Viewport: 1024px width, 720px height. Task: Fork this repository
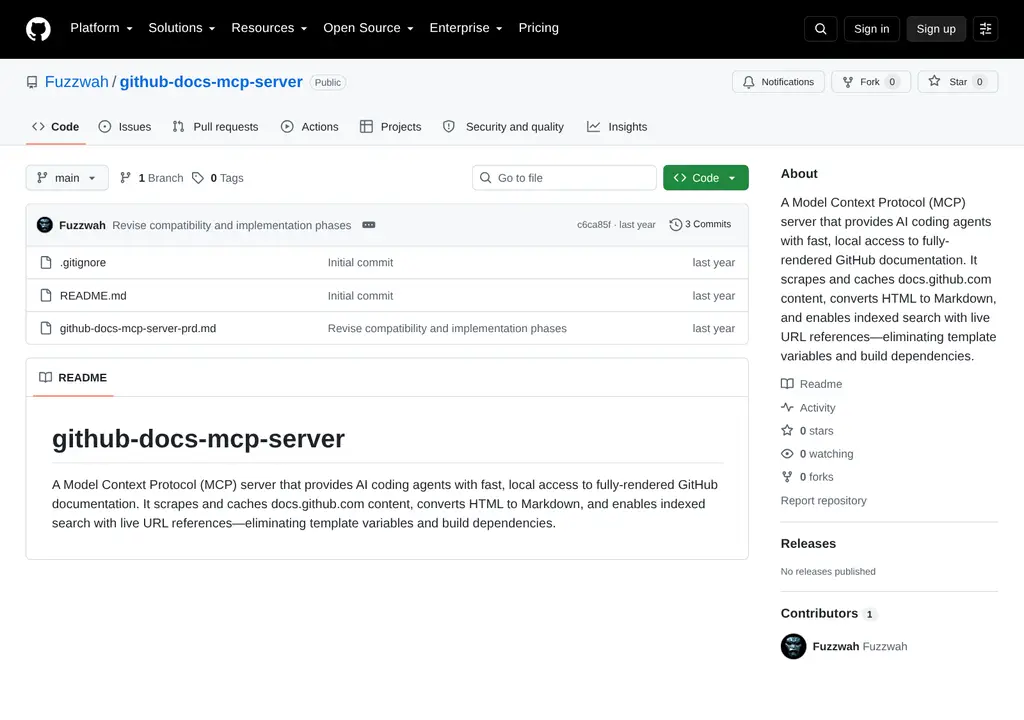click(871, 82)
